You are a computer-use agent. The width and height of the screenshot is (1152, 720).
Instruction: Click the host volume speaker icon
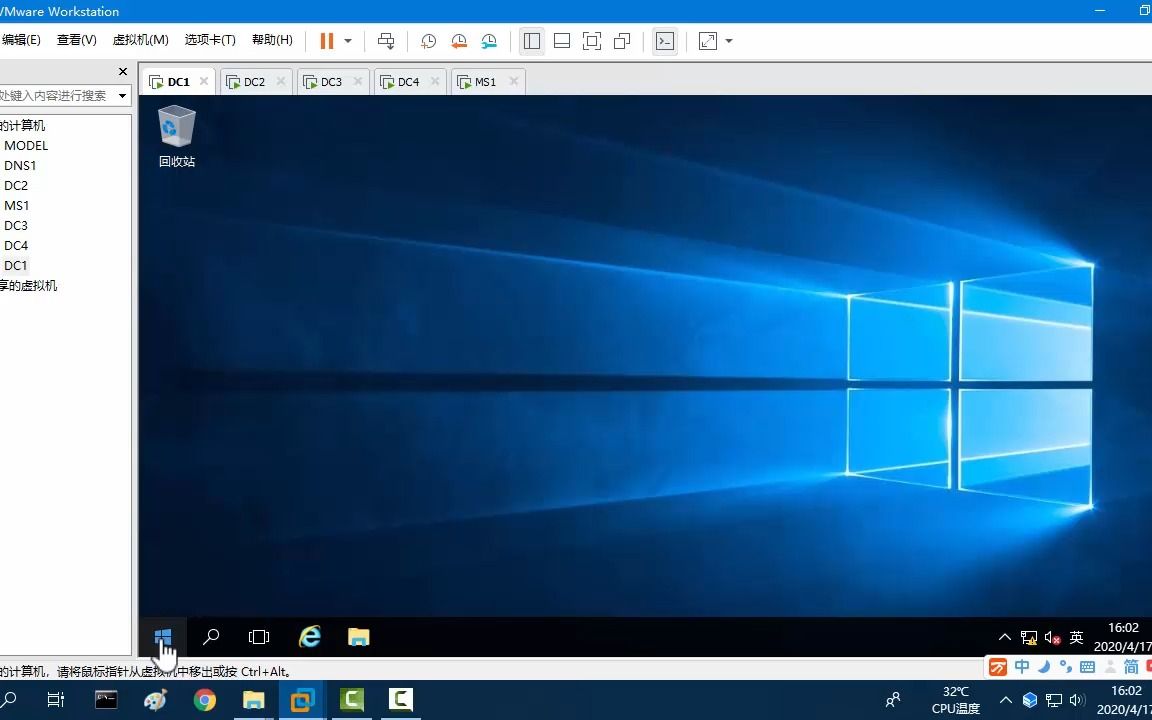(x=1078, y=700)
